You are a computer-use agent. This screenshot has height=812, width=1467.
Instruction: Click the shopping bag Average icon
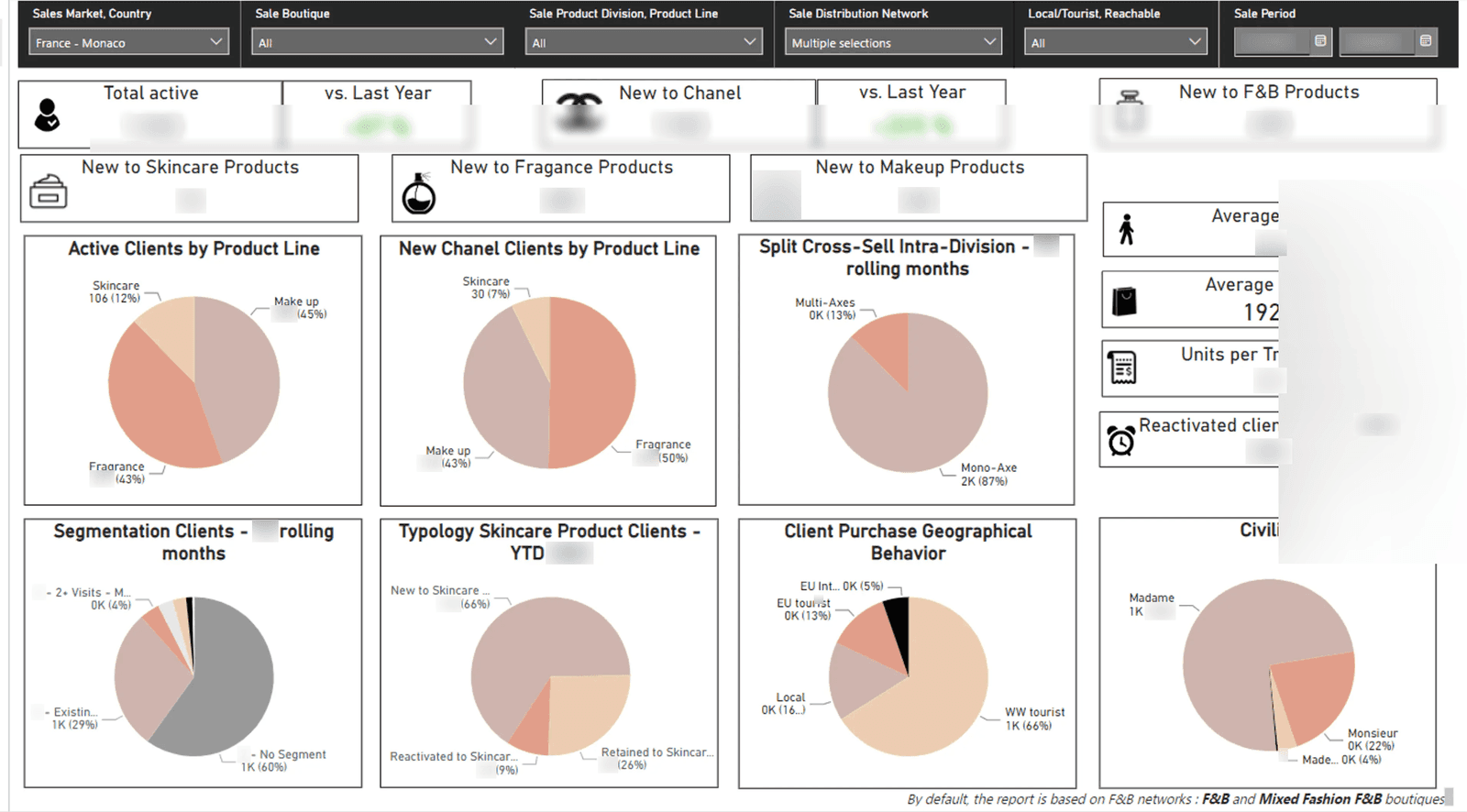click(1124, 301)
